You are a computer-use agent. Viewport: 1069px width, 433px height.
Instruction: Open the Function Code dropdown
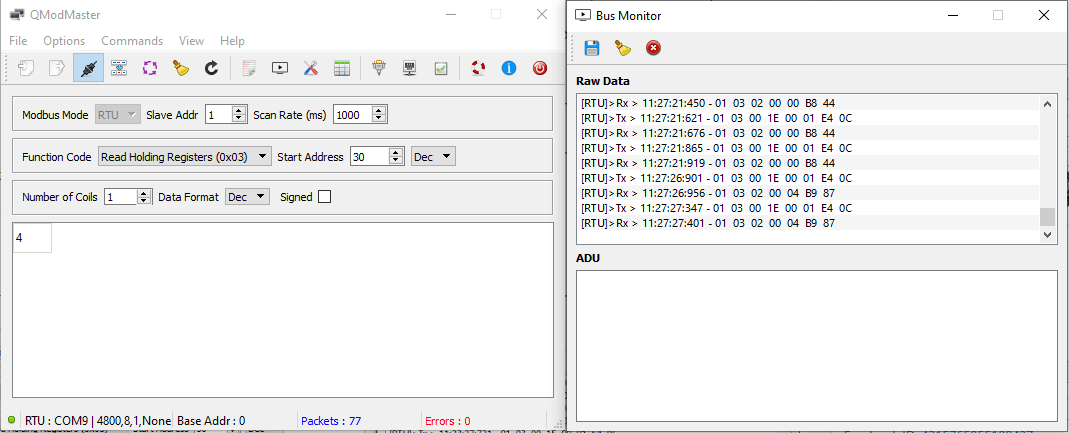(185, 157)
